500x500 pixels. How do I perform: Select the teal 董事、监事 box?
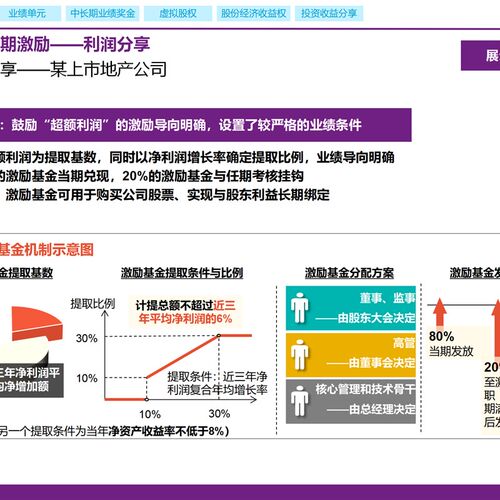coord(351,308)
